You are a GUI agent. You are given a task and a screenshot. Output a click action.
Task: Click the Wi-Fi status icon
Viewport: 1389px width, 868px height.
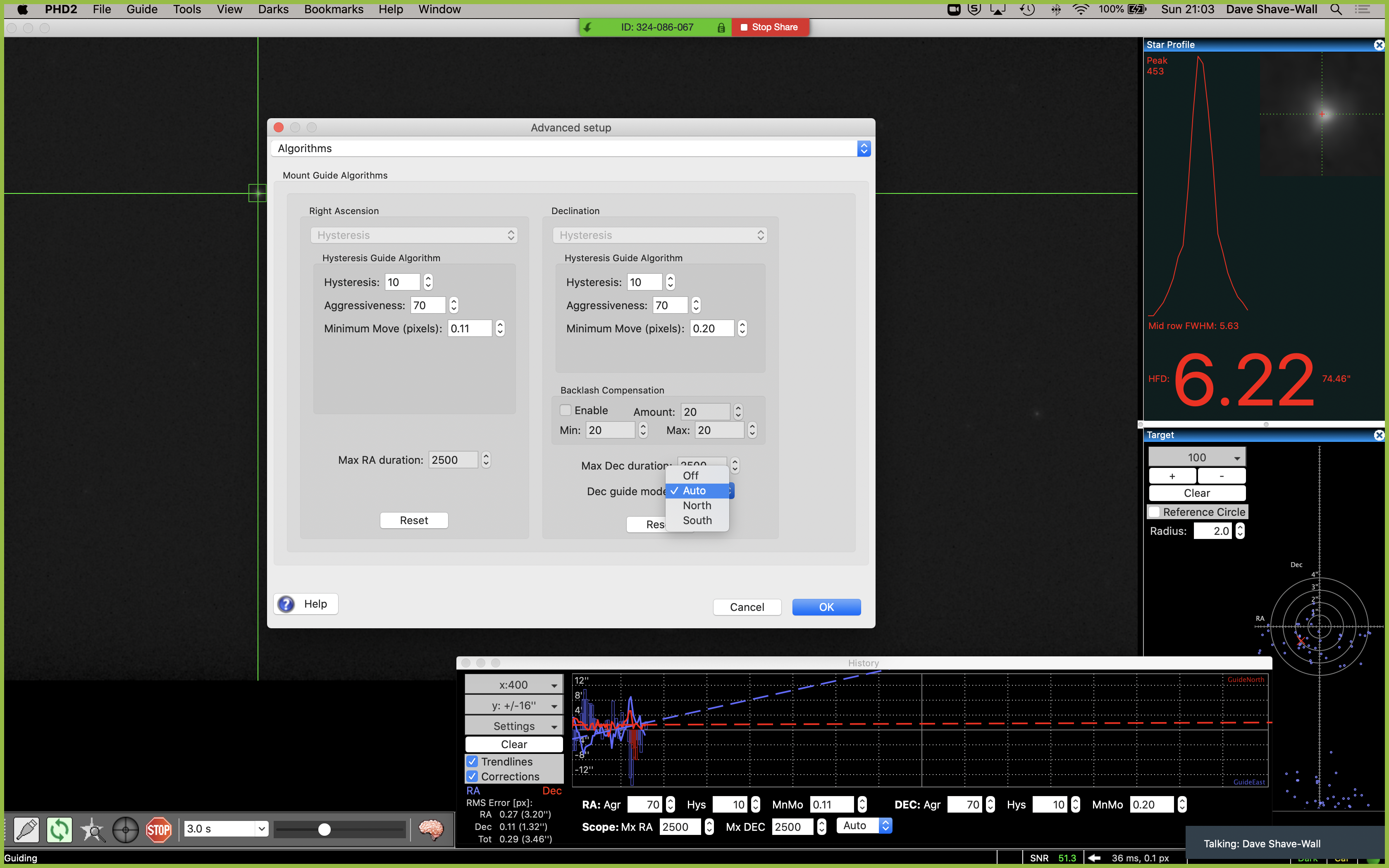point(1080,9)
